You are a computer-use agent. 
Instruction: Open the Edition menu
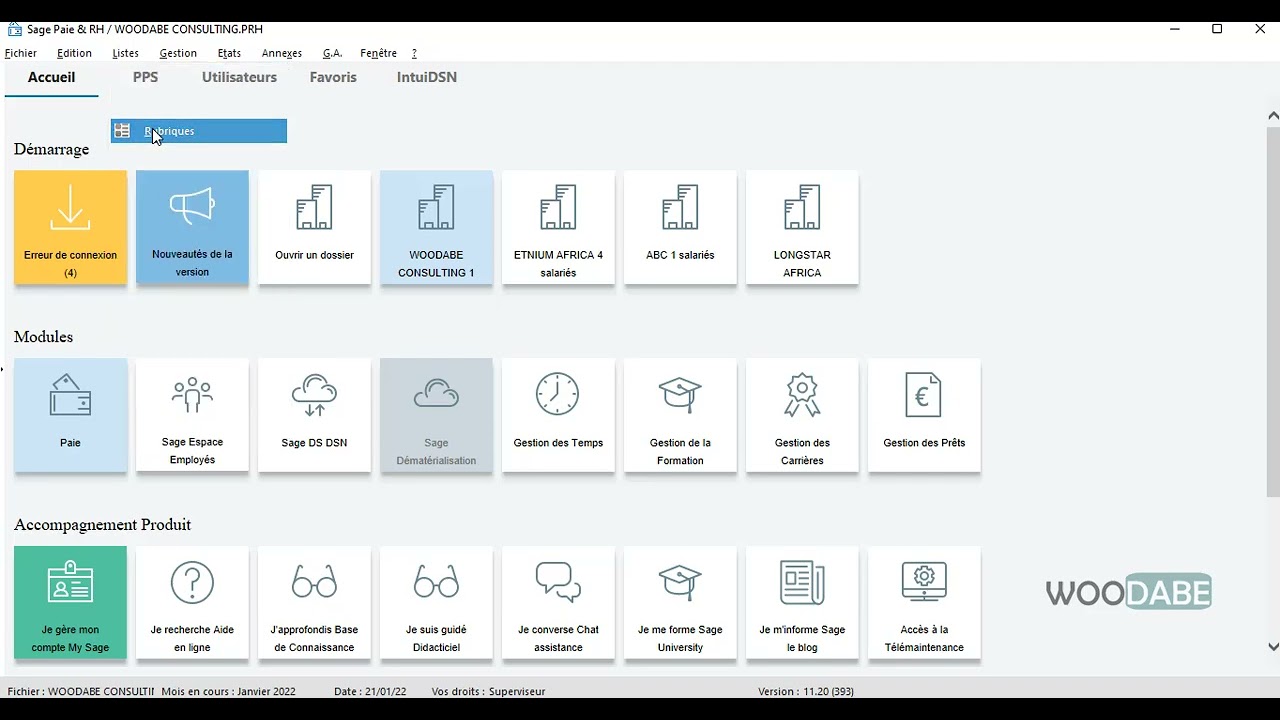pyautogui.click(x=74, y=53)
